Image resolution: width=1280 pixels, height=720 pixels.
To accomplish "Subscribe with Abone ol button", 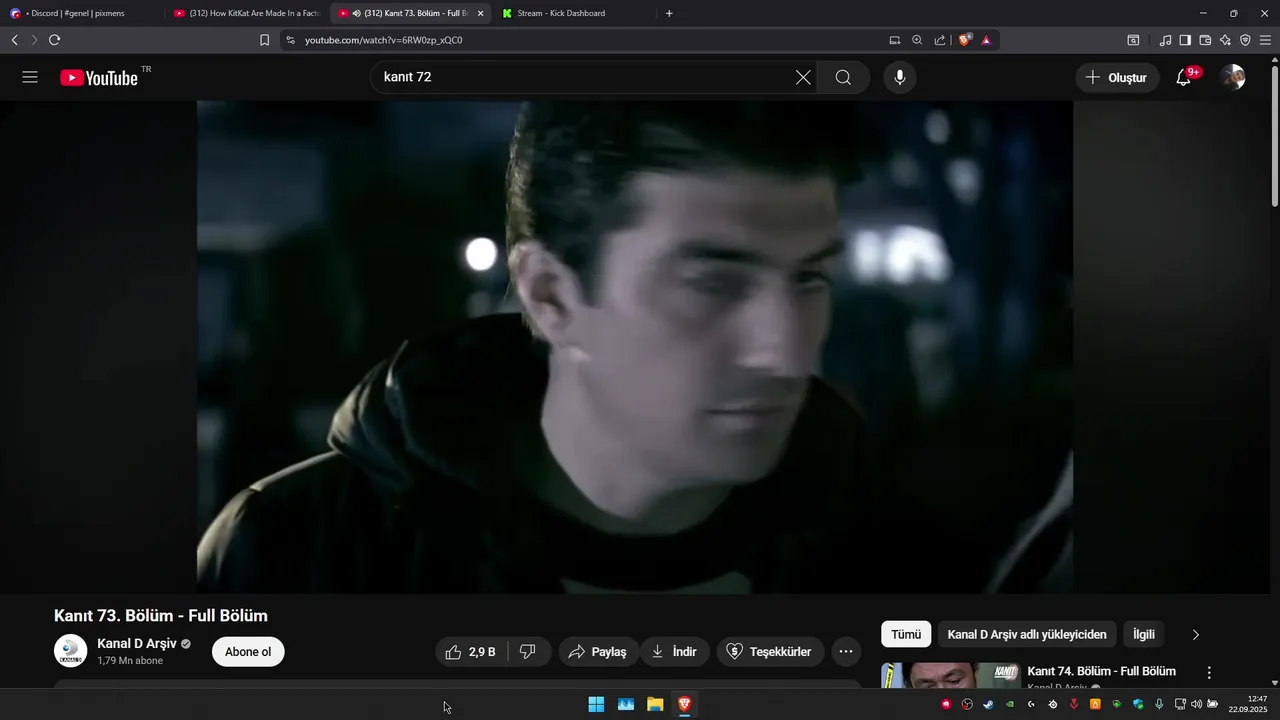I will point(248,652).
